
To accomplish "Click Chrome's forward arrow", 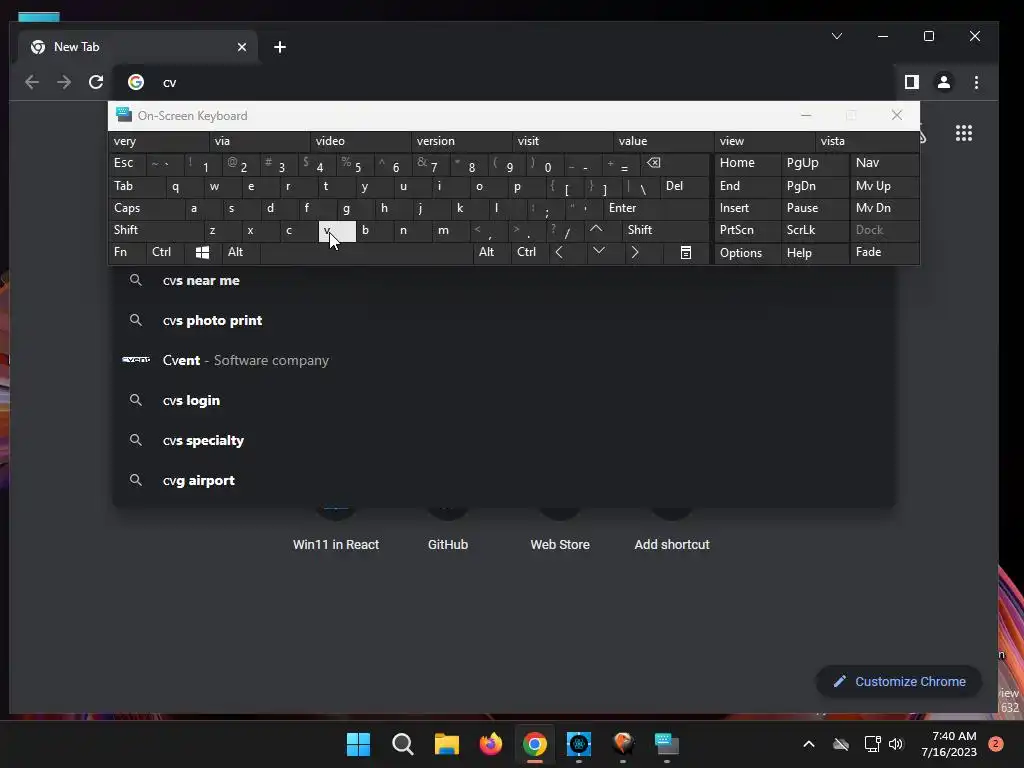I will click(64, 82).
